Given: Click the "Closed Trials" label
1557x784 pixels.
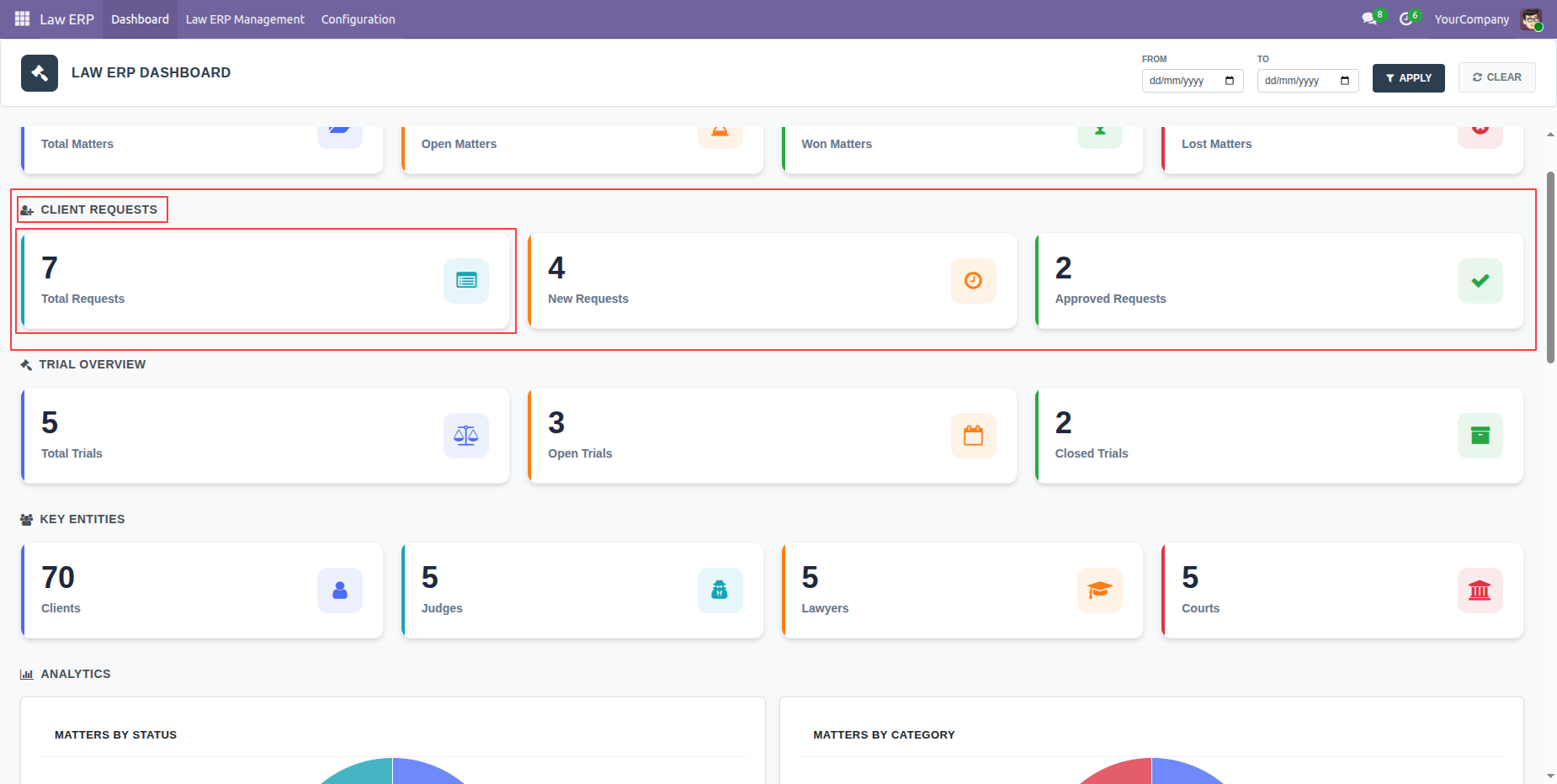Looking at the screenshot, I should click(1092, 453).
